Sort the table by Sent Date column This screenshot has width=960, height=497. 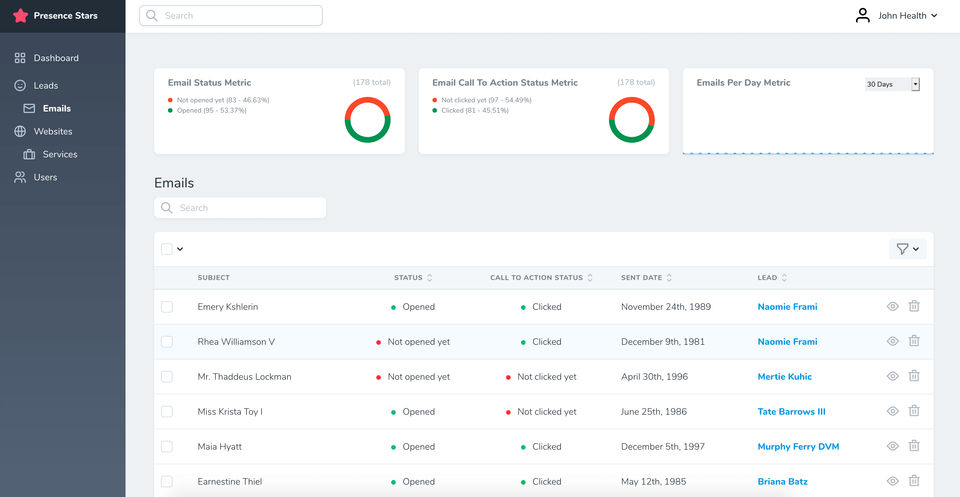645,277
